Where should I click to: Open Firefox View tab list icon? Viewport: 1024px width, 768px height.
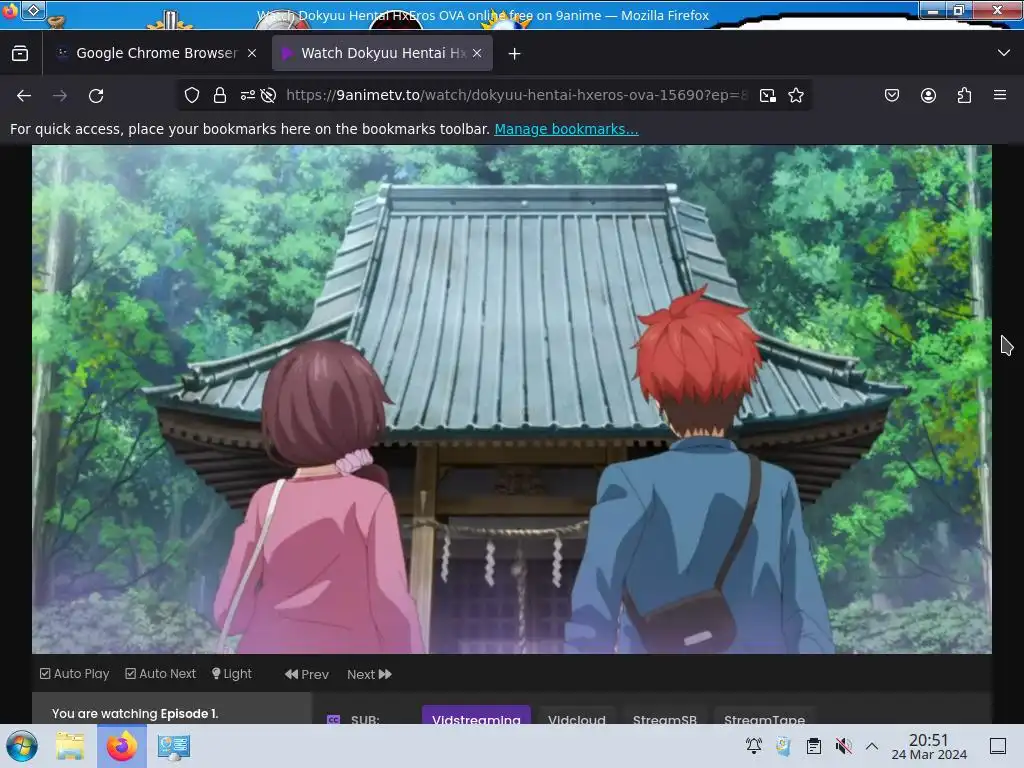(x=20, y=54)
